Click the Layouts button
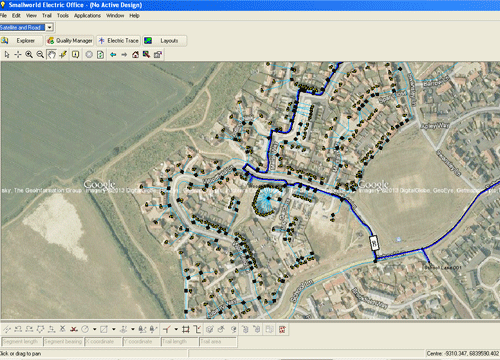Screen dimensions: 500x360 [x=165, y=41]
